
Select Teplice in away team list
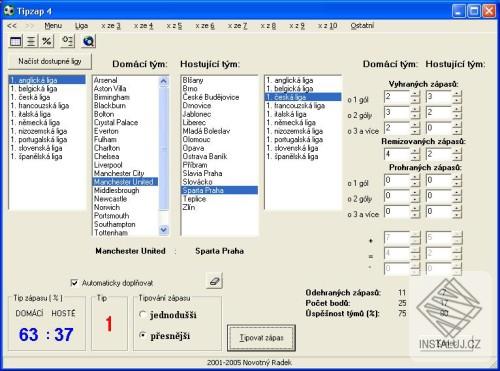click(219, 199)
